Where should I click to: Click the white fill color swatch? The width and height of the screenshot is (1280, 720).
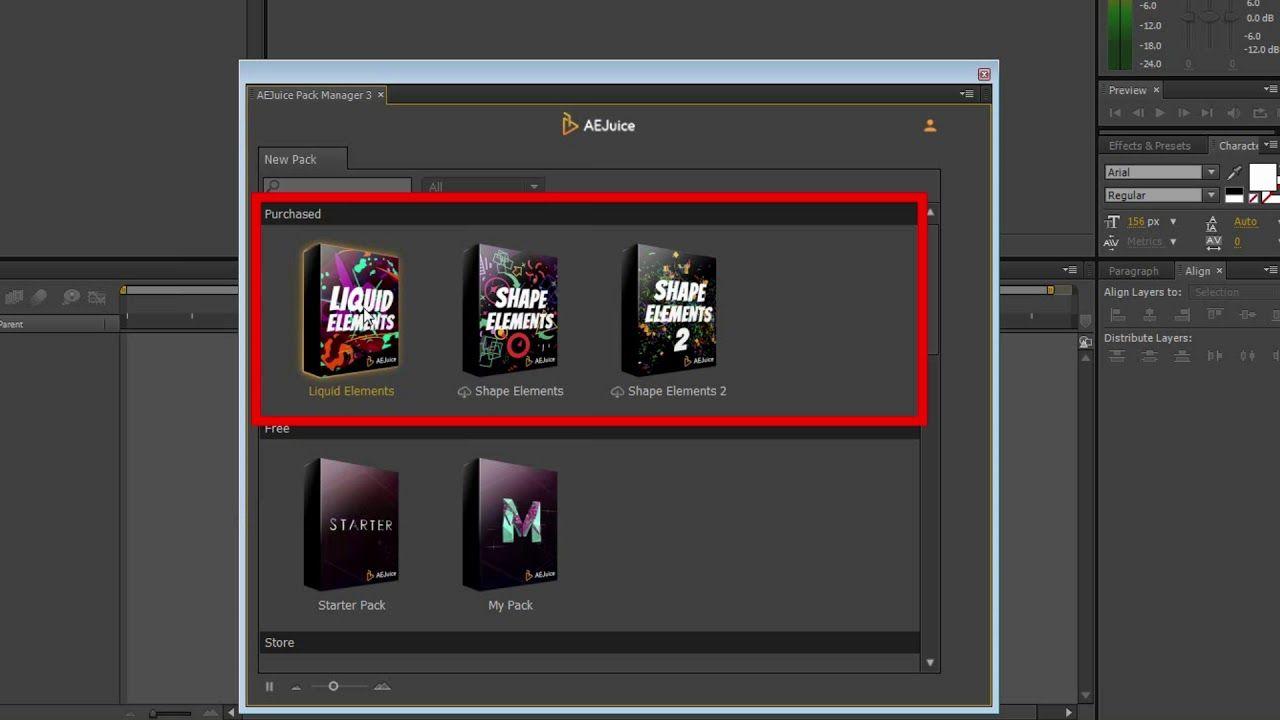(1263, 177)
